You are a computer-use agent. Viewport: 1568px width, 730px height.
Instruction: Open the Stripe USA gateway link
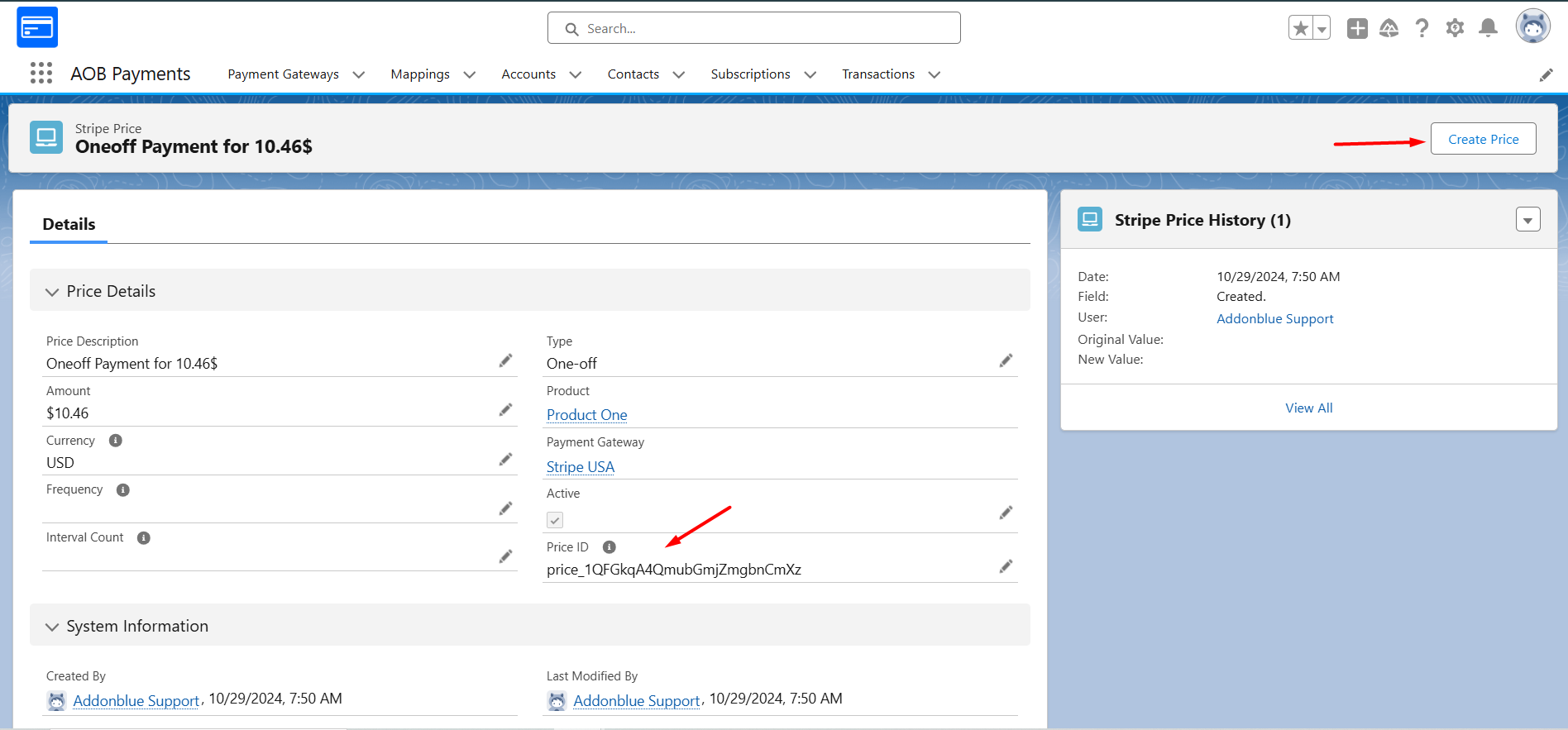click(x=581, y=467)
